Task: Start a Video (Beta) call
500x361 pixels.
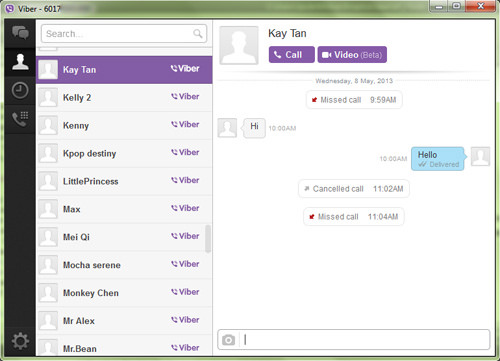Action: tap(352, 55)
